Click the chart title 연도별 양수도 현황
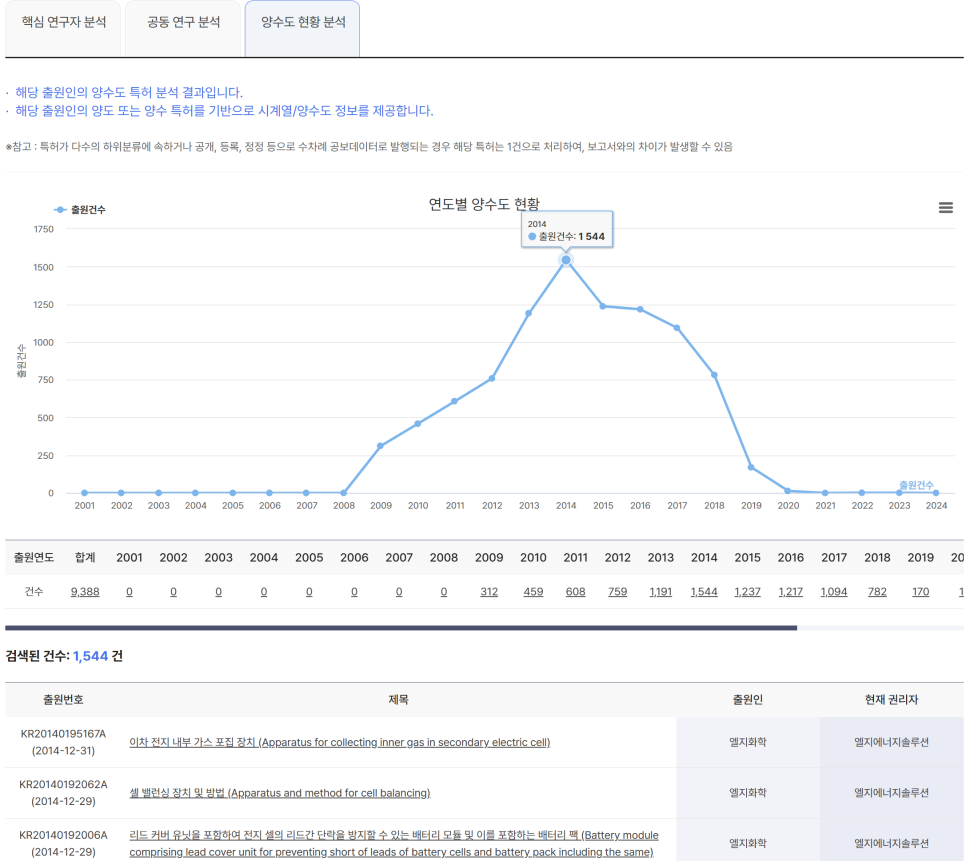The width and height of the screenshot is (966, 861). 484,204
